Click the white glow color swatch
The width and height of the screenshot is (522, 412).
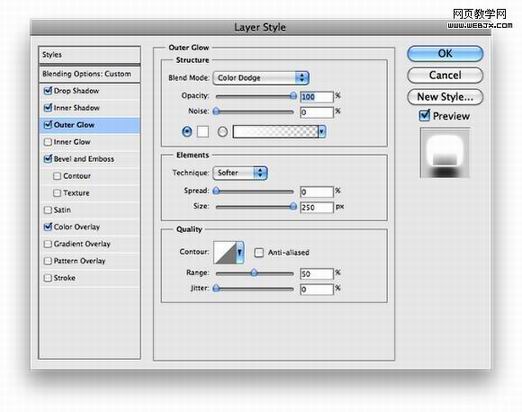point(203,132)
